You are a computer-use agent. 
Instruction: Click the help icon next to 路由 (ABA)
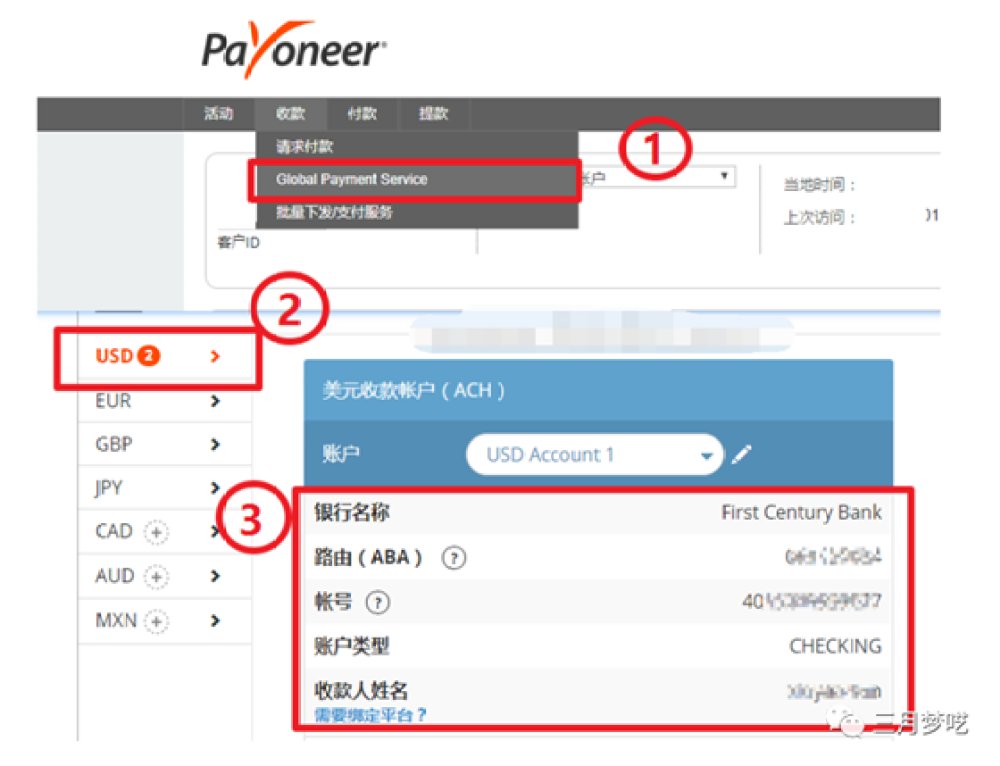[453, 558]
